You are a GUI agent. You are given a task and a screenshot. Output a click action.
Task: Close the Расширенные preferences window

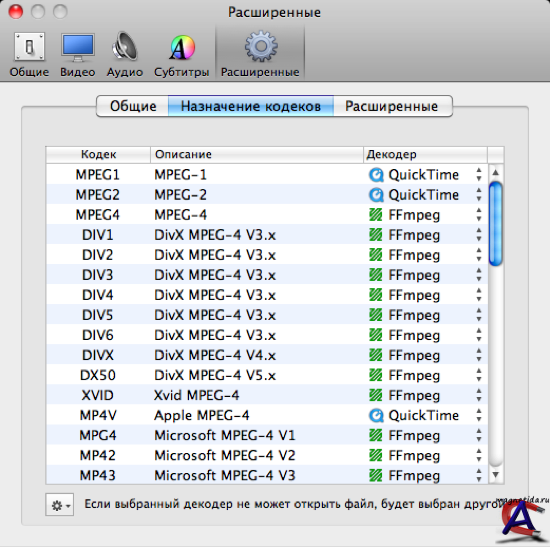click(x=16, y=11)
